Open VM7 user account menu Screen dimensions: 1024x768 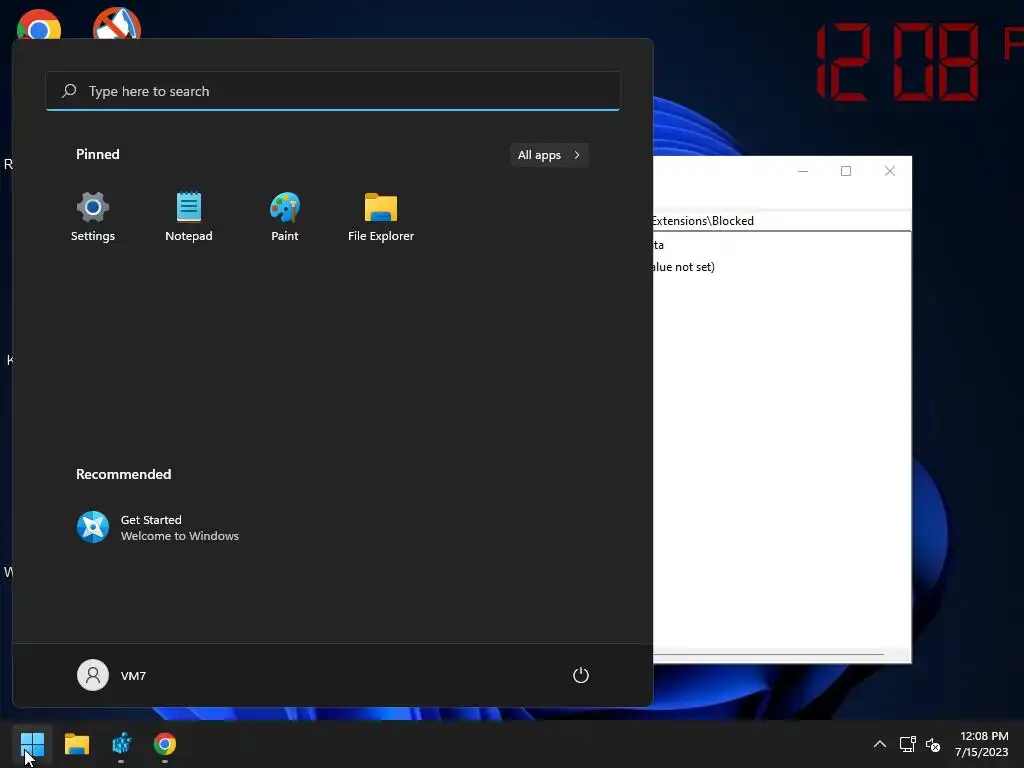(112, 675)
